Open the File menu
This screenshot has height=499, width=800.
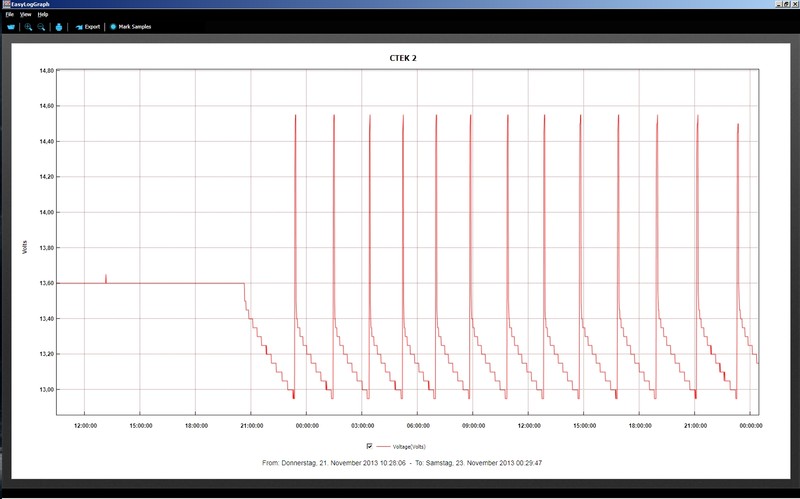(x=9, y=15)
